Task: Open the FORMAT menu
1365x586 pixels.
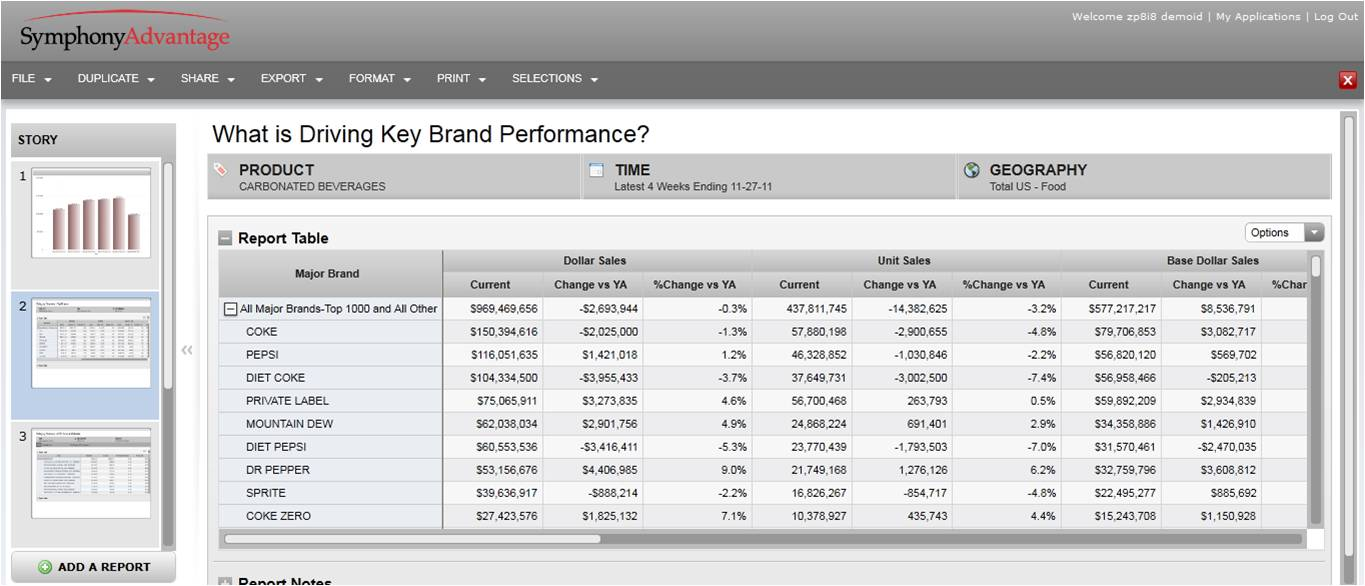Action: [x=379, y=79]
